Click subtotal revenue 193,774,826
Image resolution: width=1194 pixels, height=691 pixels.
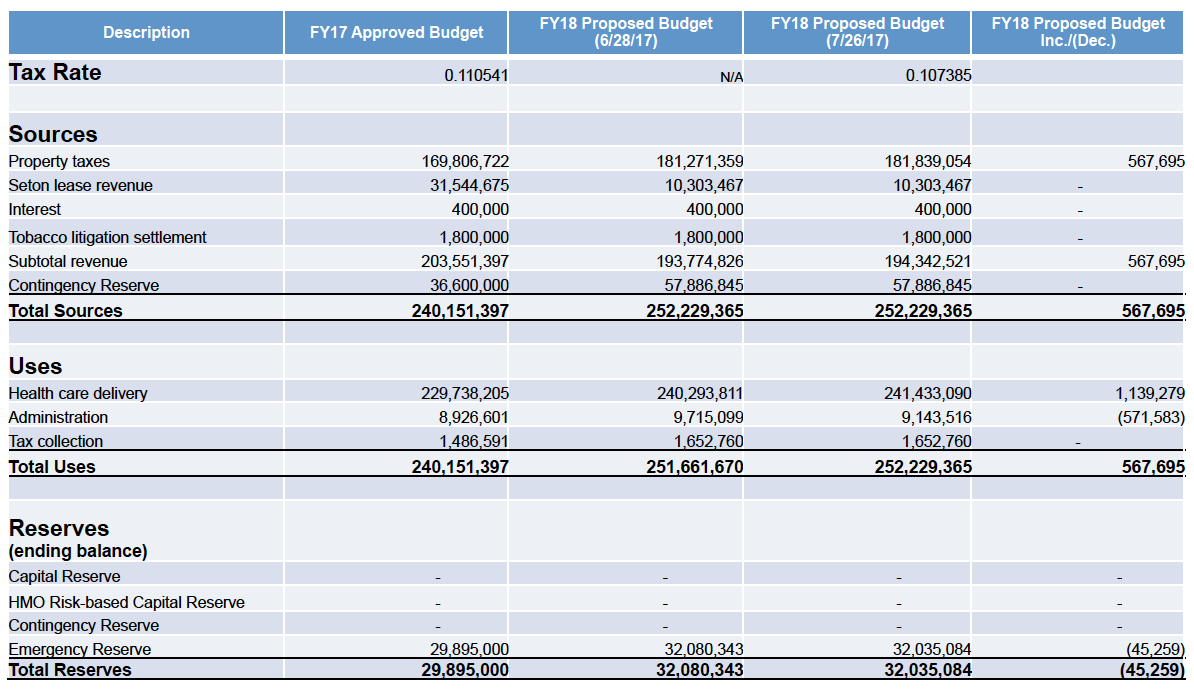click(x=699, y=261)
